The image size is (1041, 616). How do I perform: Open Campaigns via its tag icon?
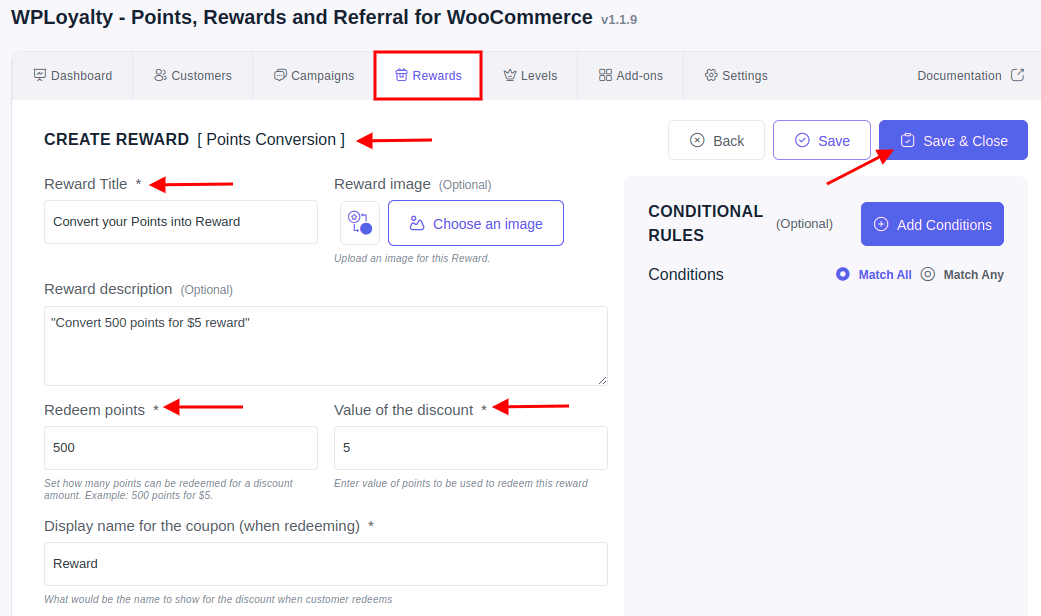(281, 75)
